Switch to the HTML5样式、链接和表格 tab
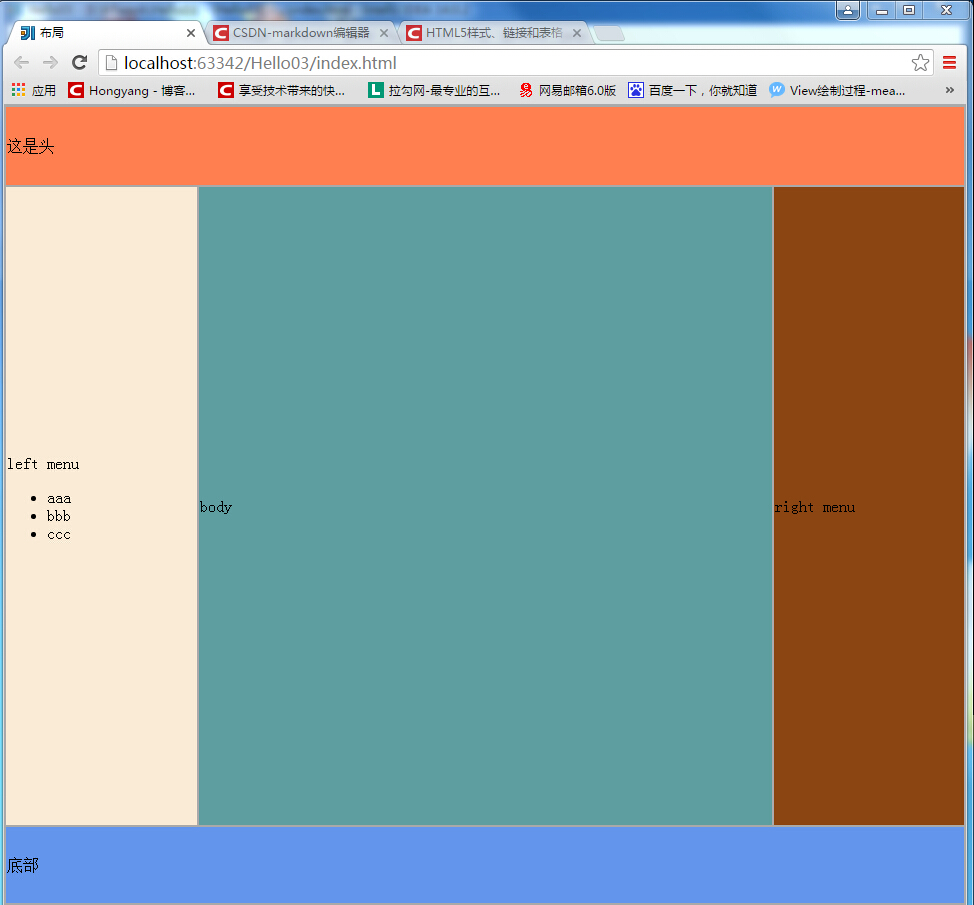The image size is (974, 905). click(494, 33)
